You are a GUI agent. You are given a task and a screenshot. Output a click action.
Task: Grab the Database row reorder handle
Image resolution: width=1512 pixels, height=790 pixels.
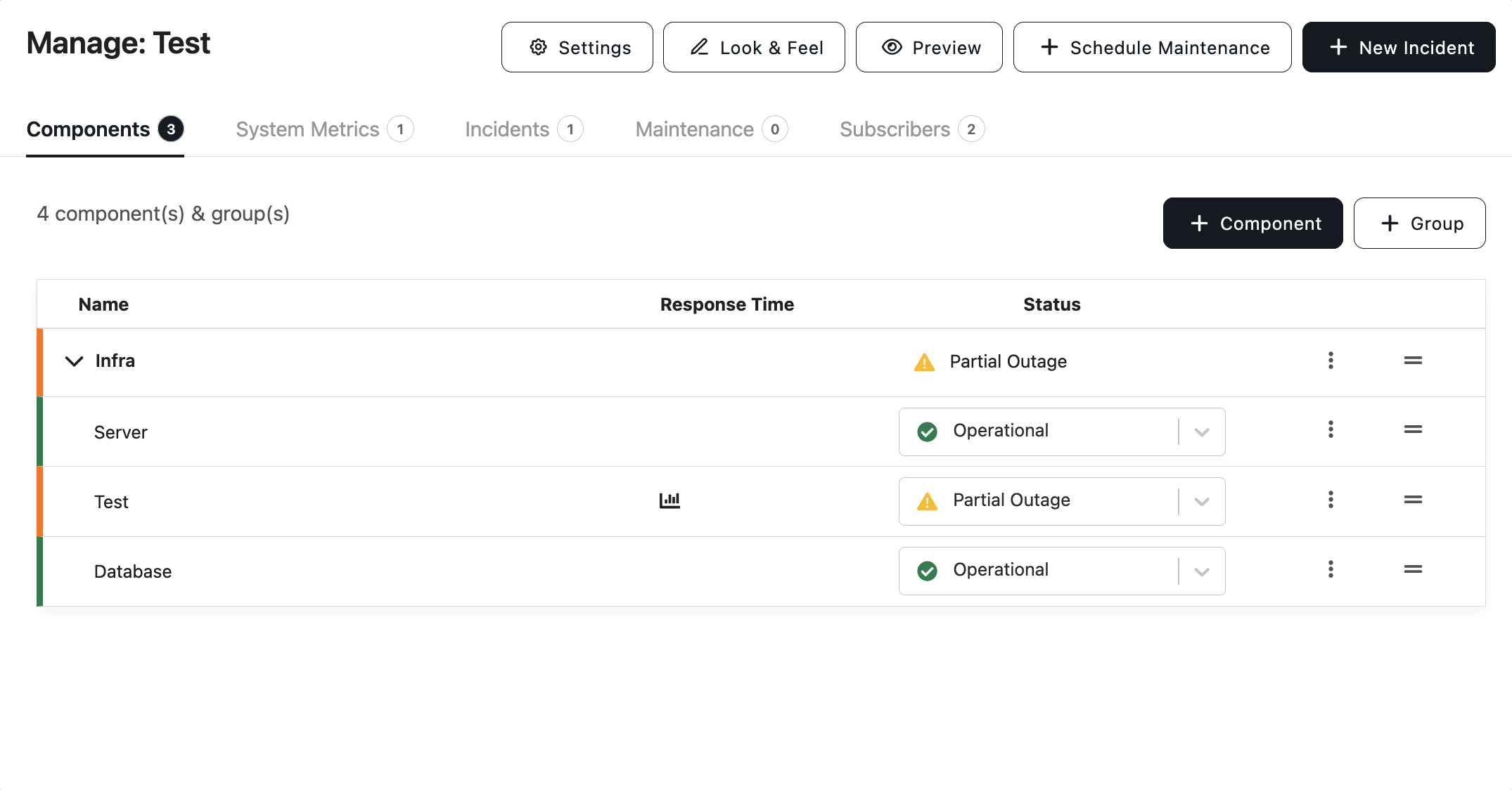coord(1413,569)
